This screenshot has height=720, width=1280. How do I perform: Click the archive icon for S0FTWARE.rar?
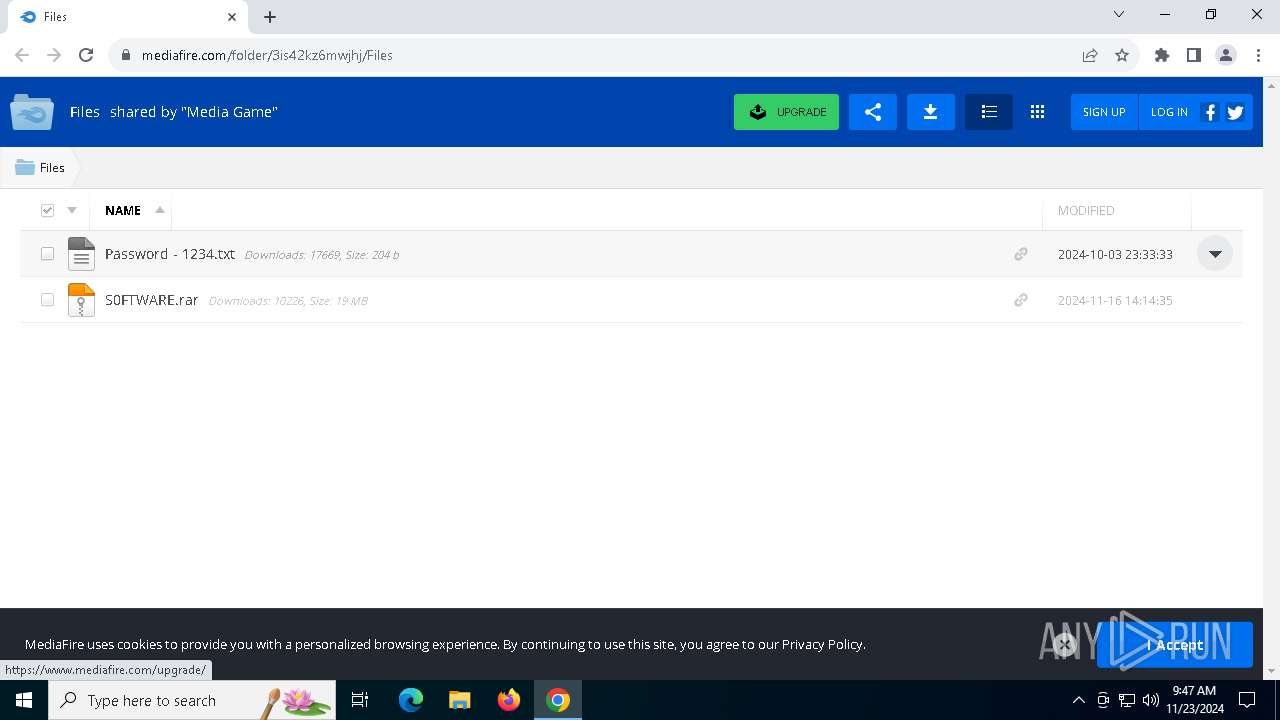tap(81, 300)
